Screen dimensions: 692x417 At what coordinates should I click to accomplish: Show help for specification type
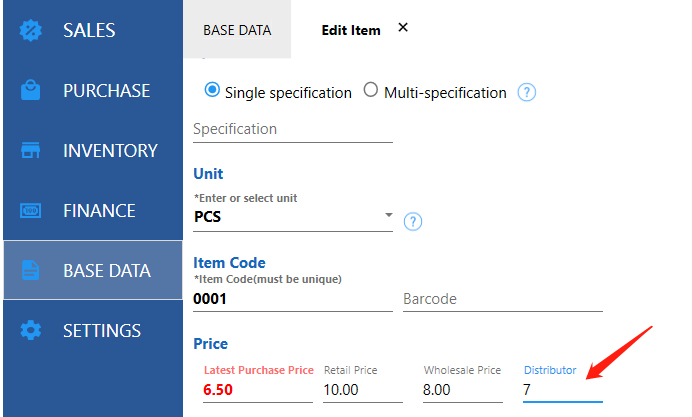(x=527, y=92)
